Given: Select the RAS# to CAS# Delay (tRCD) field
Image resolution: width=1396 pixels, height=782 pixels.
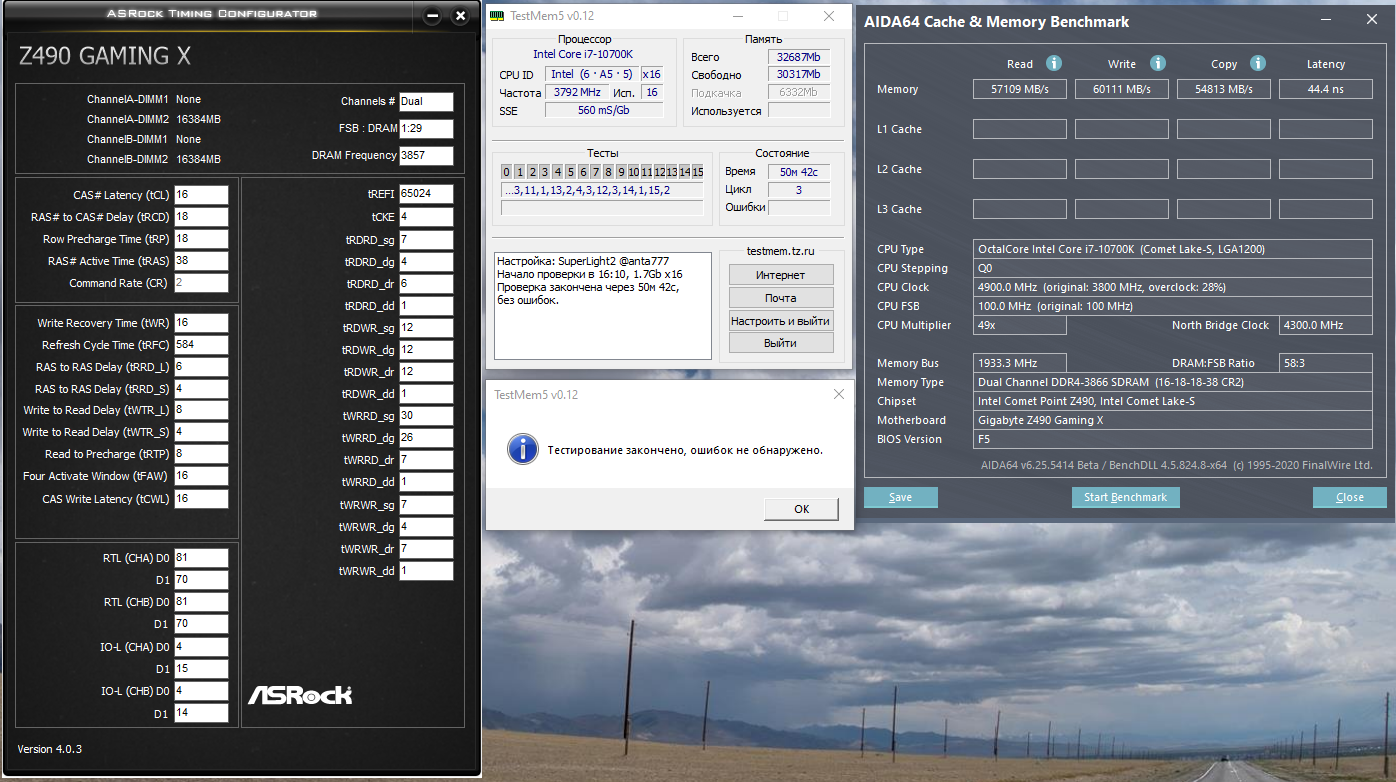Looking at the screenshot, I should 201,217.
